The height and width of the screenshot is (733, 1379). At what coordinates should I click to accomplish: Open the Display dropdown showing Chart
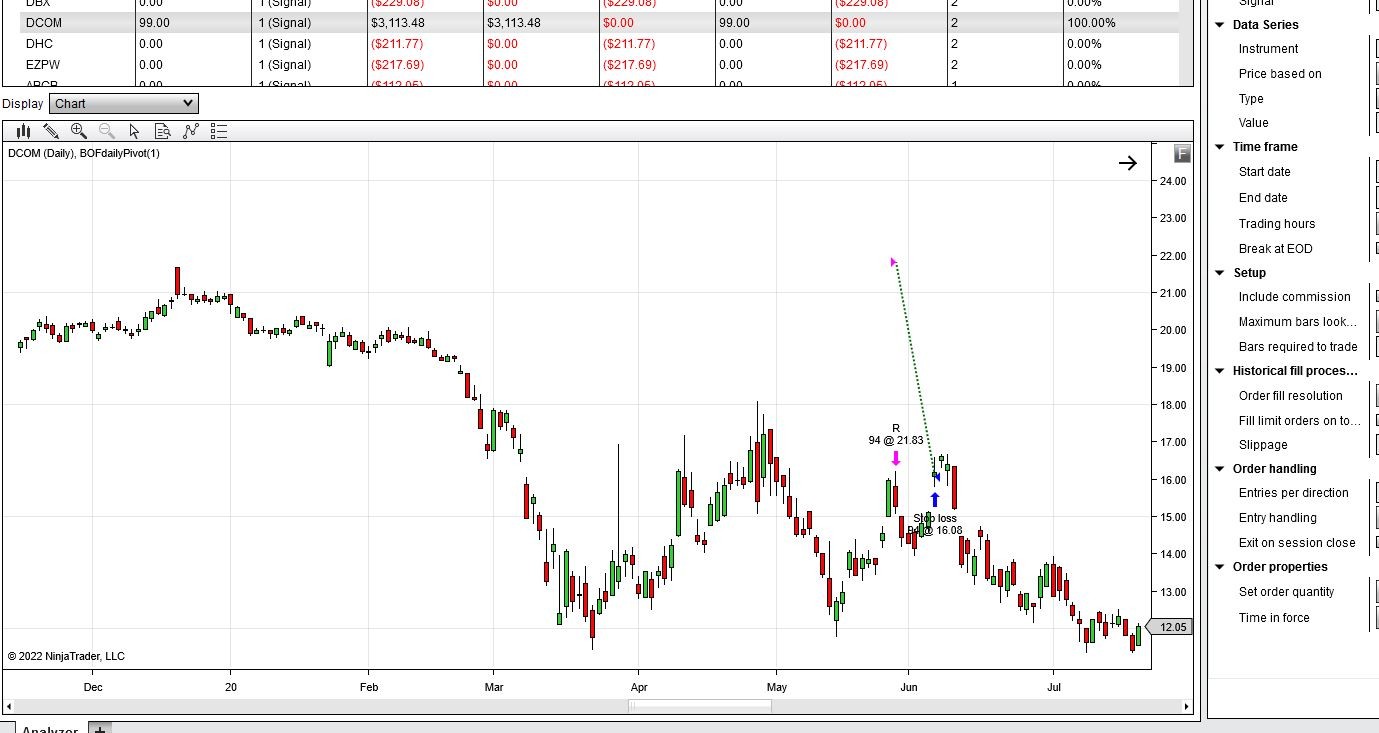coord(124,104)
